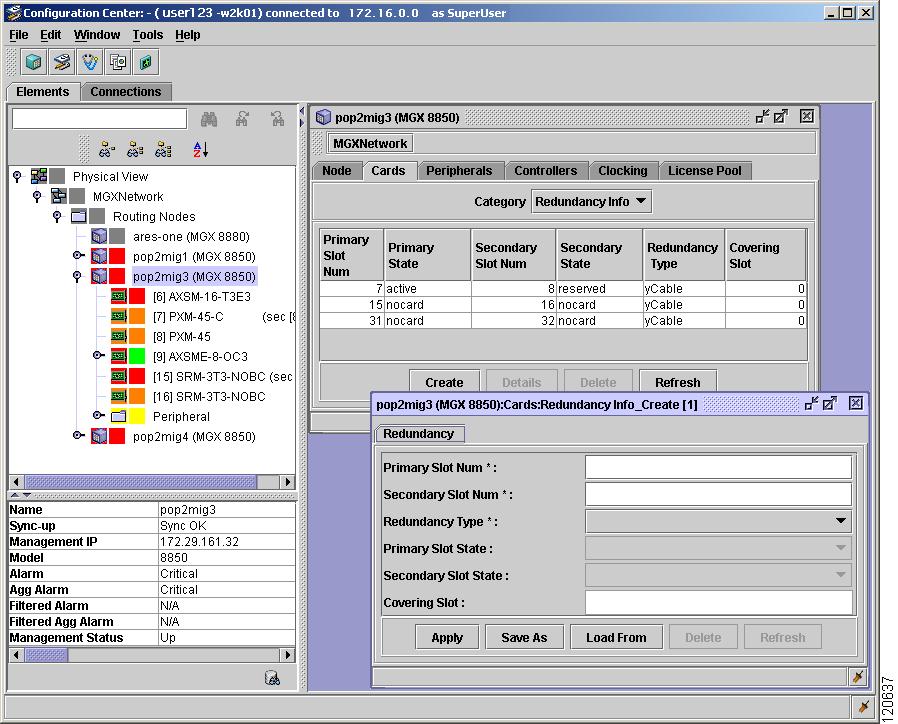The height and width of the screenshot is (724, 898).
Task: Click the Redundancy tab in Create dialog
Action: 418,434
